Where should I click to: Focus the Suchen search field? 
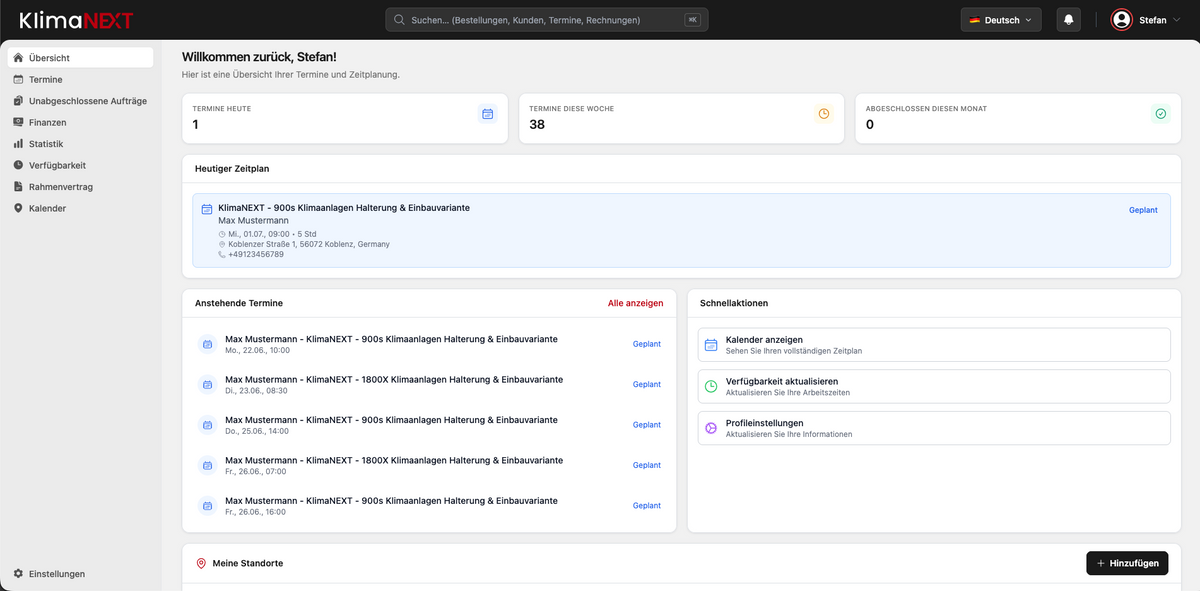click(547, 20)
